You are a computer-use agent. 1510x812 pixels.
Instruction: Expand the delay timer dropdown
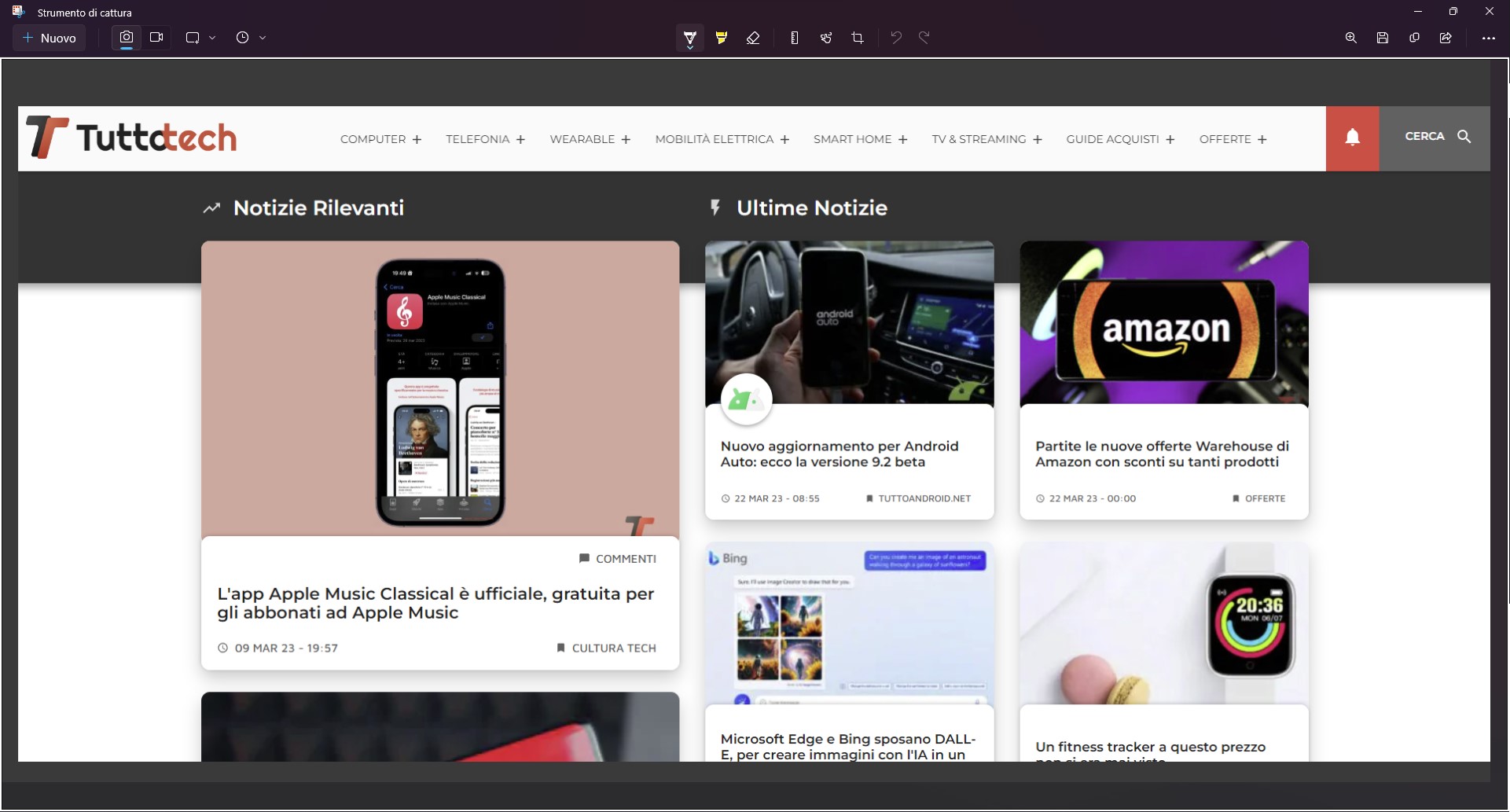coord(251,38)
